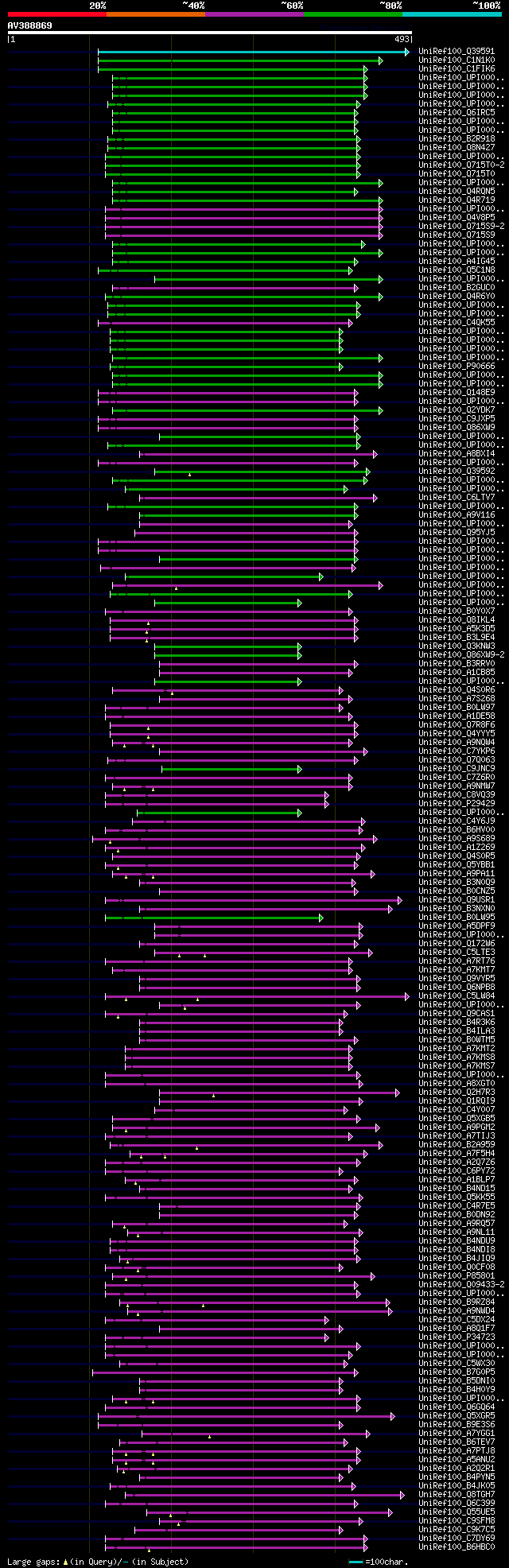Screen dimensions: 509x1568
Task: Select the UniRef100_Q9USR1 label
Action: [457, 900]
